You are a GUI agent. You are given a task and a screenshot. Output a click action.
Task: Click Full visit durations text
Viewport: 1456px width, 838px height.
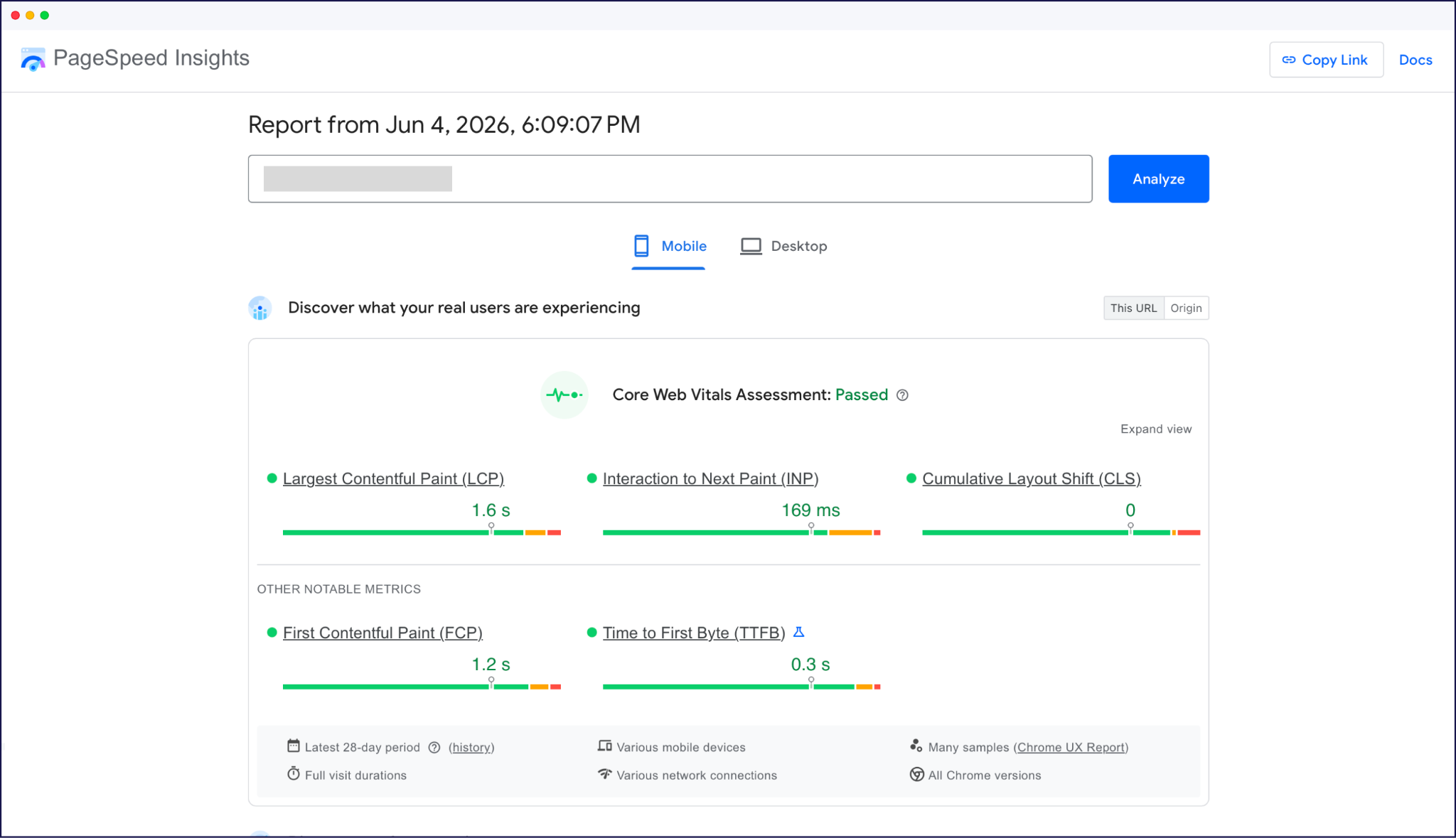pyautogui.click(x=355, y=775)
